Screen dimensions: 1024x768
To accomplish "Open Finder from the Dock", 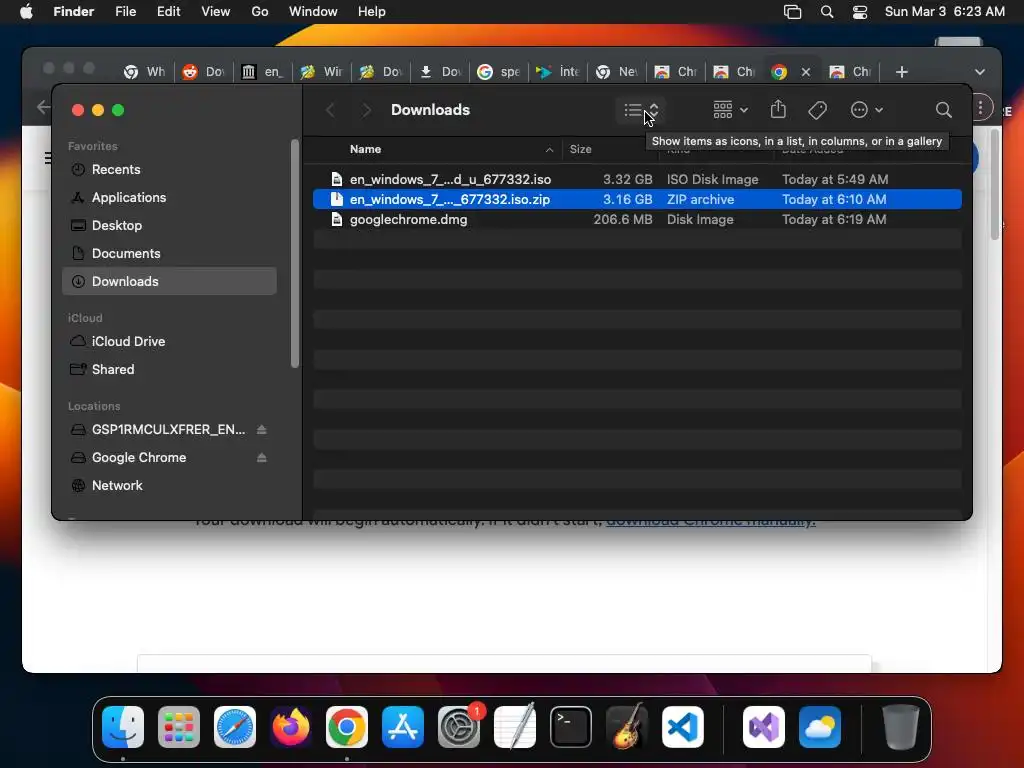I will pyautogui.click(x=123, y=727).
